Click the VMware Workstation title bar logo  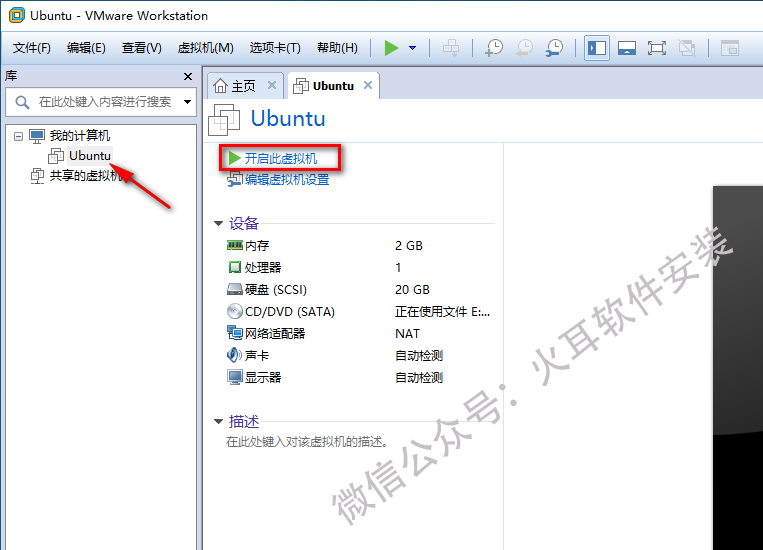click(x=17, y=15)
